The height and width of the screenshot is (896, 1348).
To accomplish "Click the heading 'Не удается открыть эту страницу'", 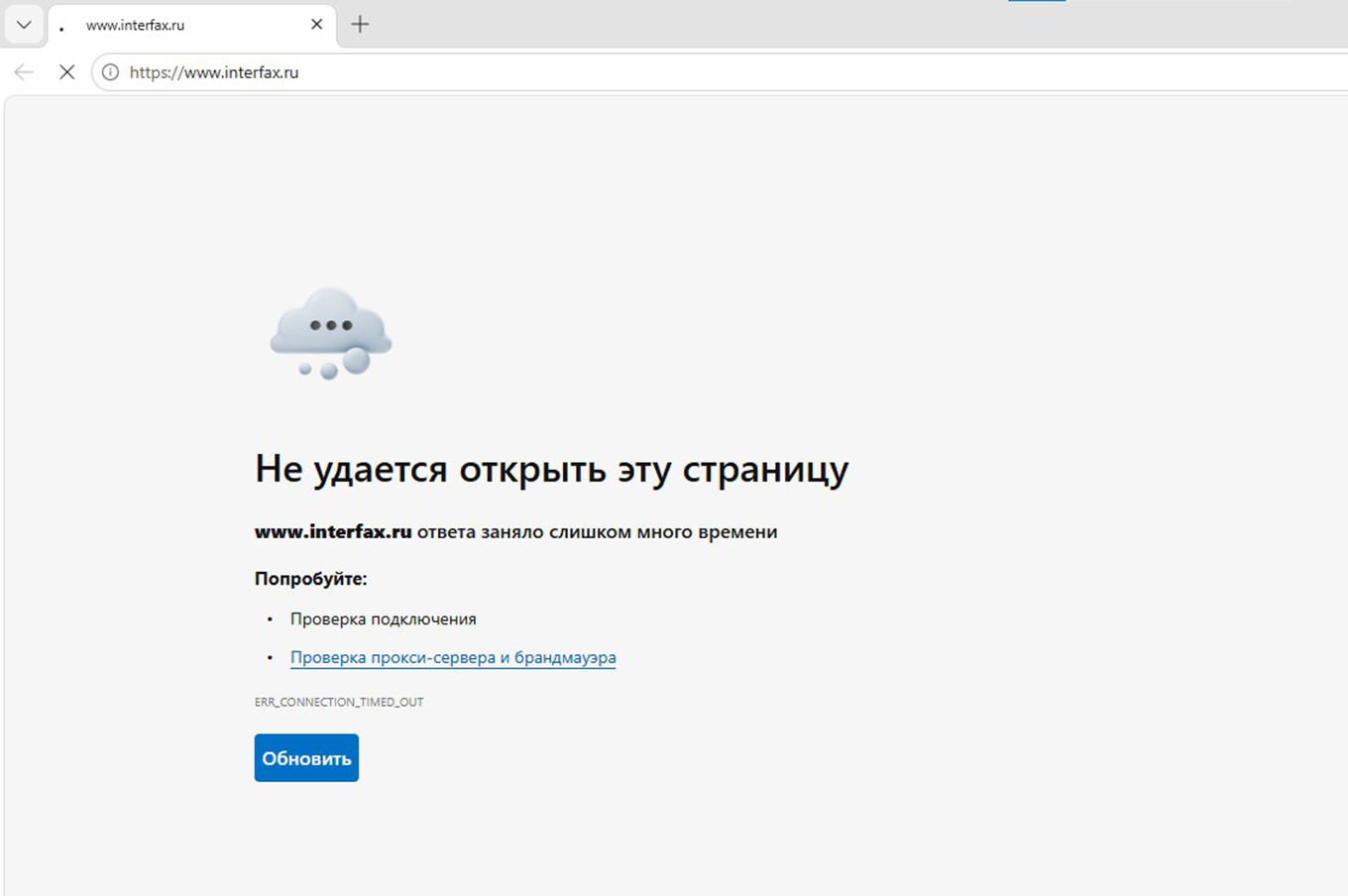I will coord(551,470).
